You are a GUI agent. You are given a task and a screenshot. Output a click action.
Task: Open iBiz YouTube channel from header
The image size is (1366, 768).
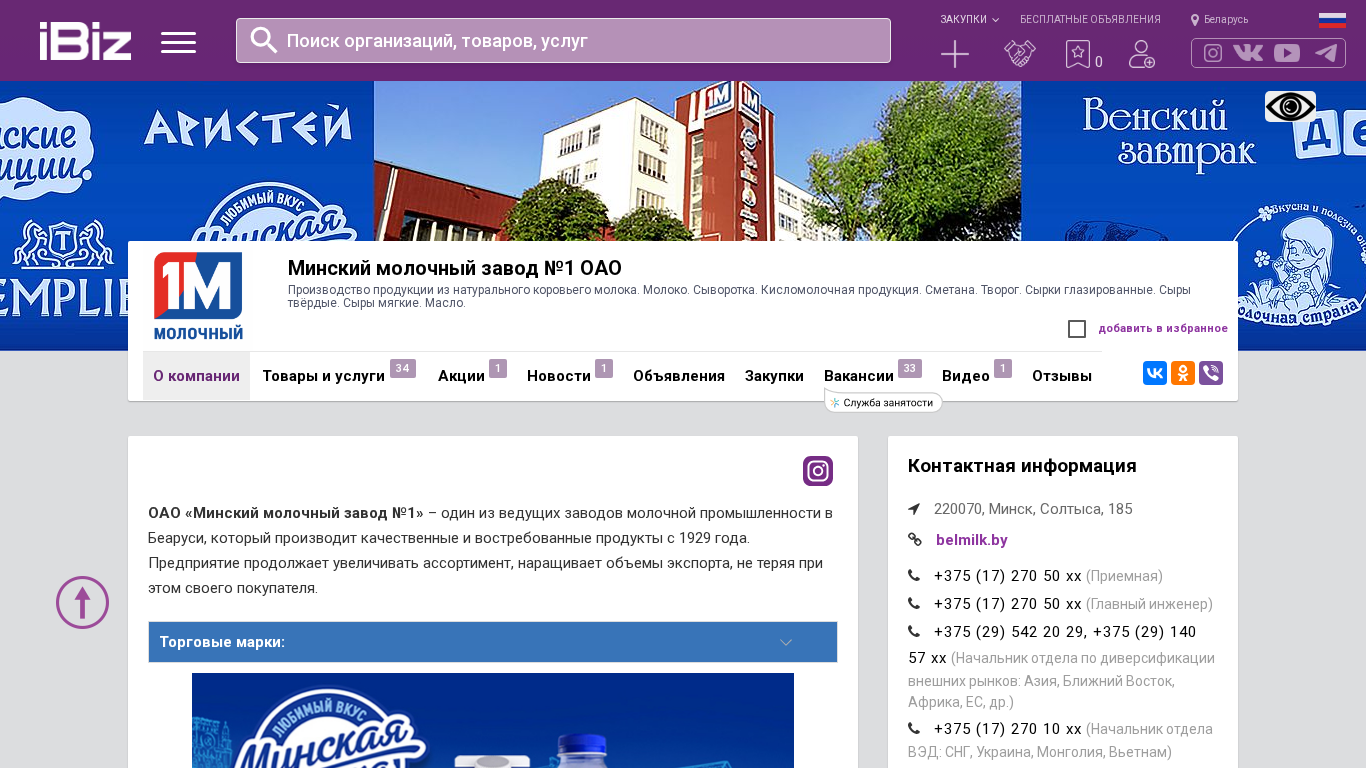click(1287, 53)
